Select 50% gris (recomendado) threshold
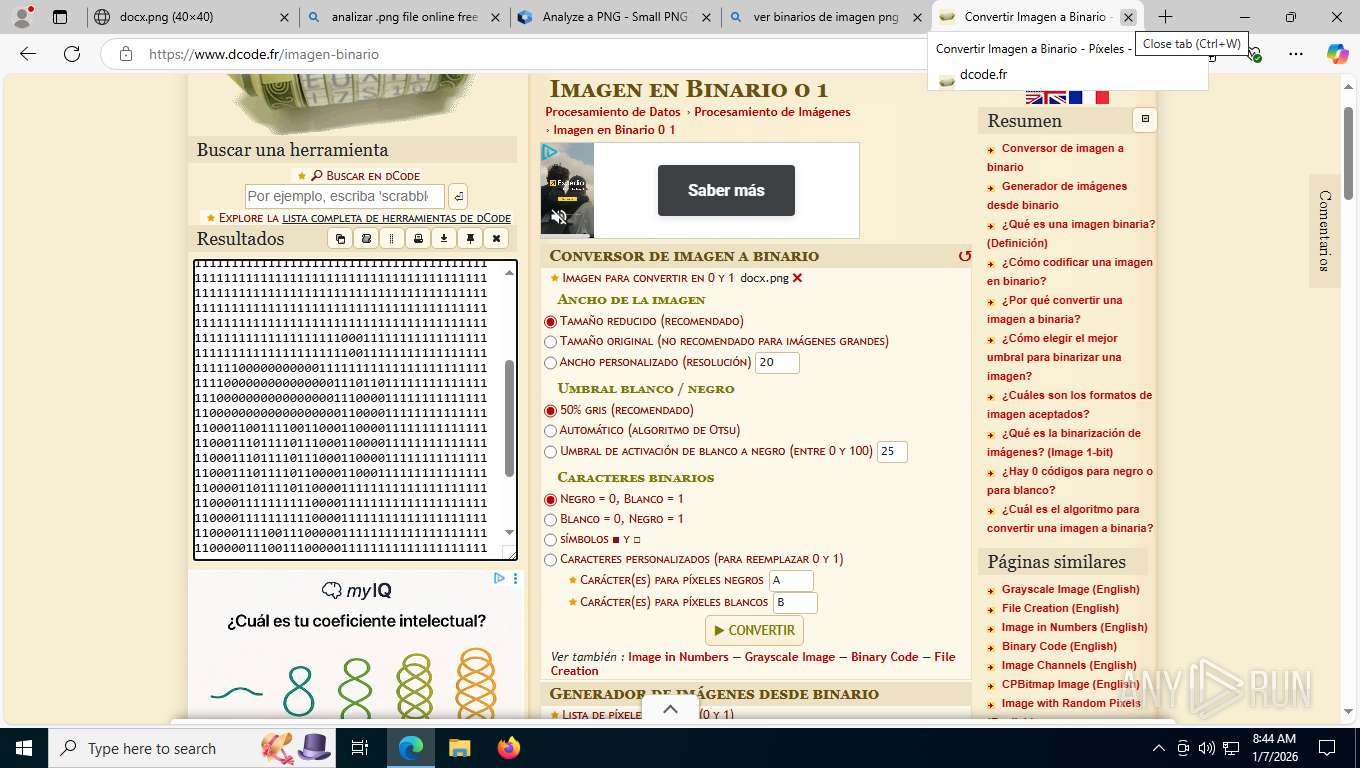The image size is (1360, 768). click(x=550, y=411)
